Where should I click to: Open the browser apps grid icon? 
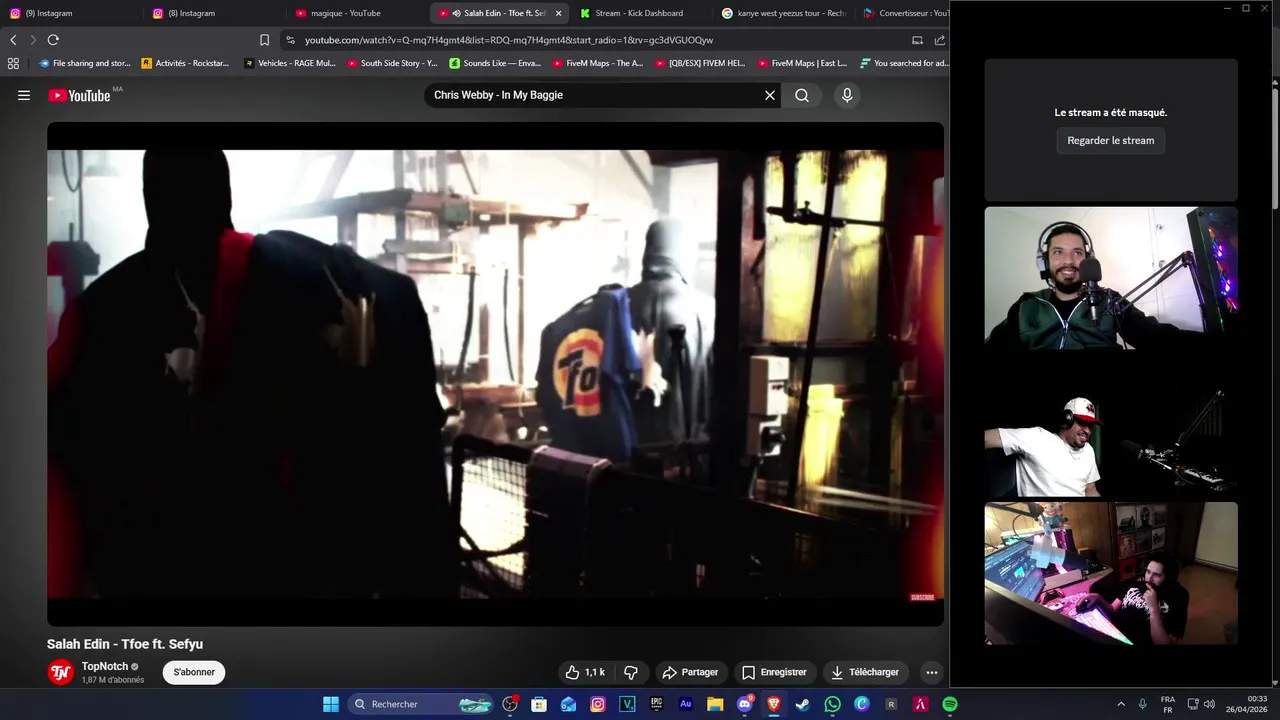[13, 63]
